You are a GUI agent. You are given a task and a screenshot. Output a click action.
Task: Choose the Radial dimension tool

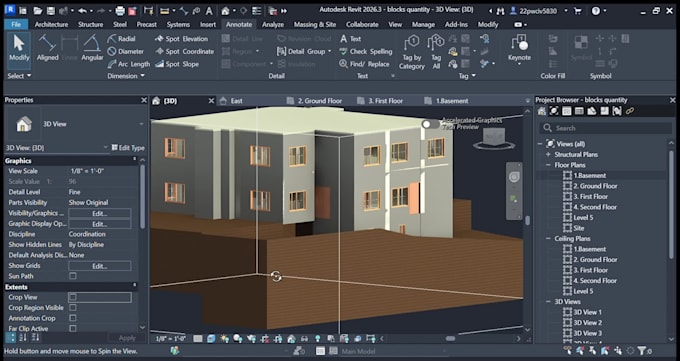point(121,39)
